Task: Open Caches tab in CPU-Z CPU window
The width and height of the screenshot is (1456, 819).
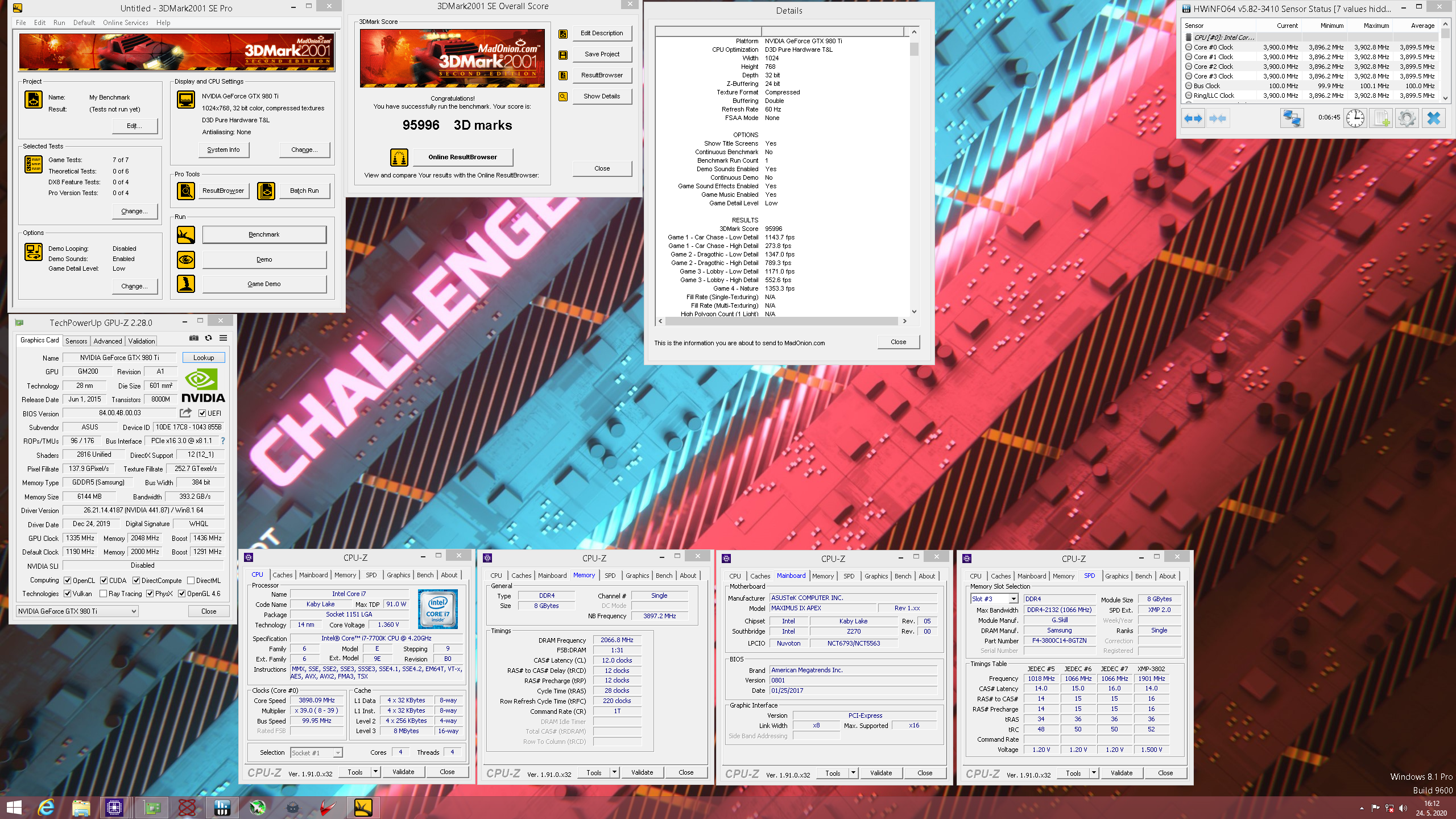Action: [x=283, y=575]
